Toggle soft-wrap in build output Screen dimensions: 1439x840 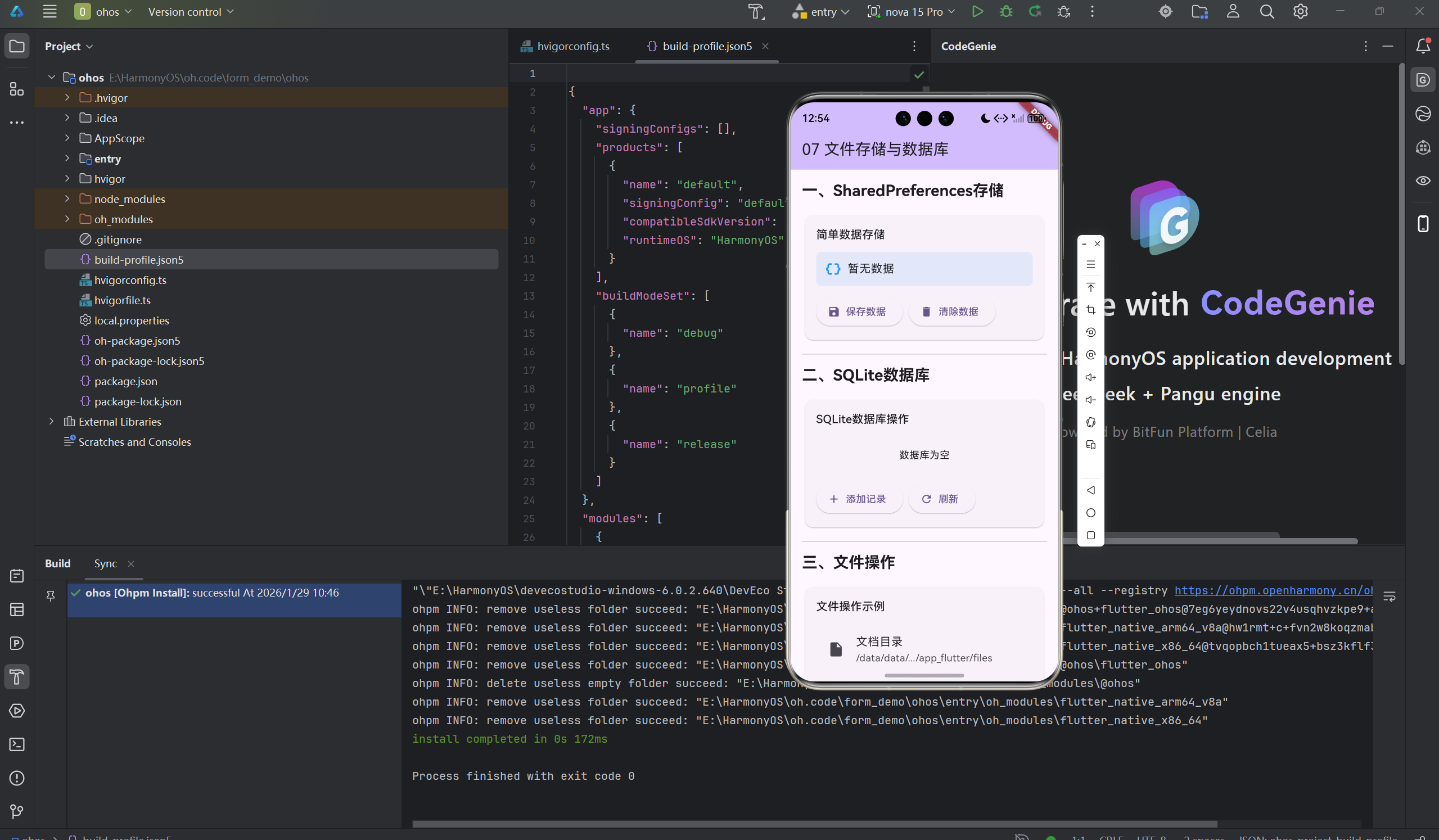click(1390, 596)
